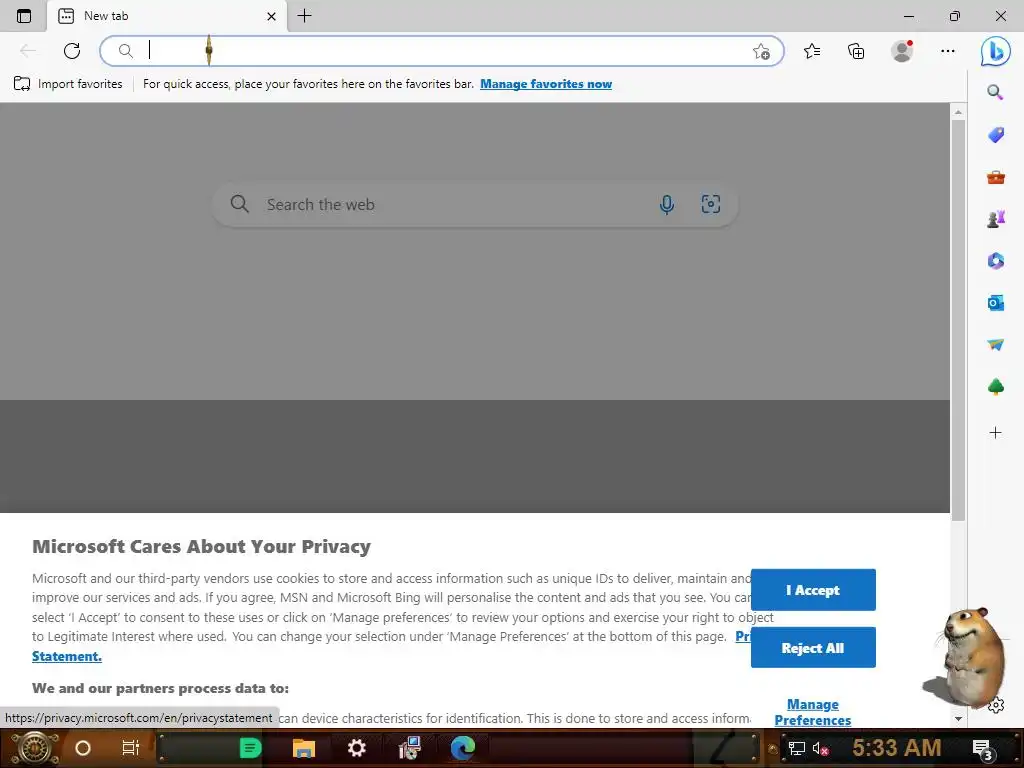Start voice search microphone icon
Screen dimensions: 1024x768
coord(666,204)
